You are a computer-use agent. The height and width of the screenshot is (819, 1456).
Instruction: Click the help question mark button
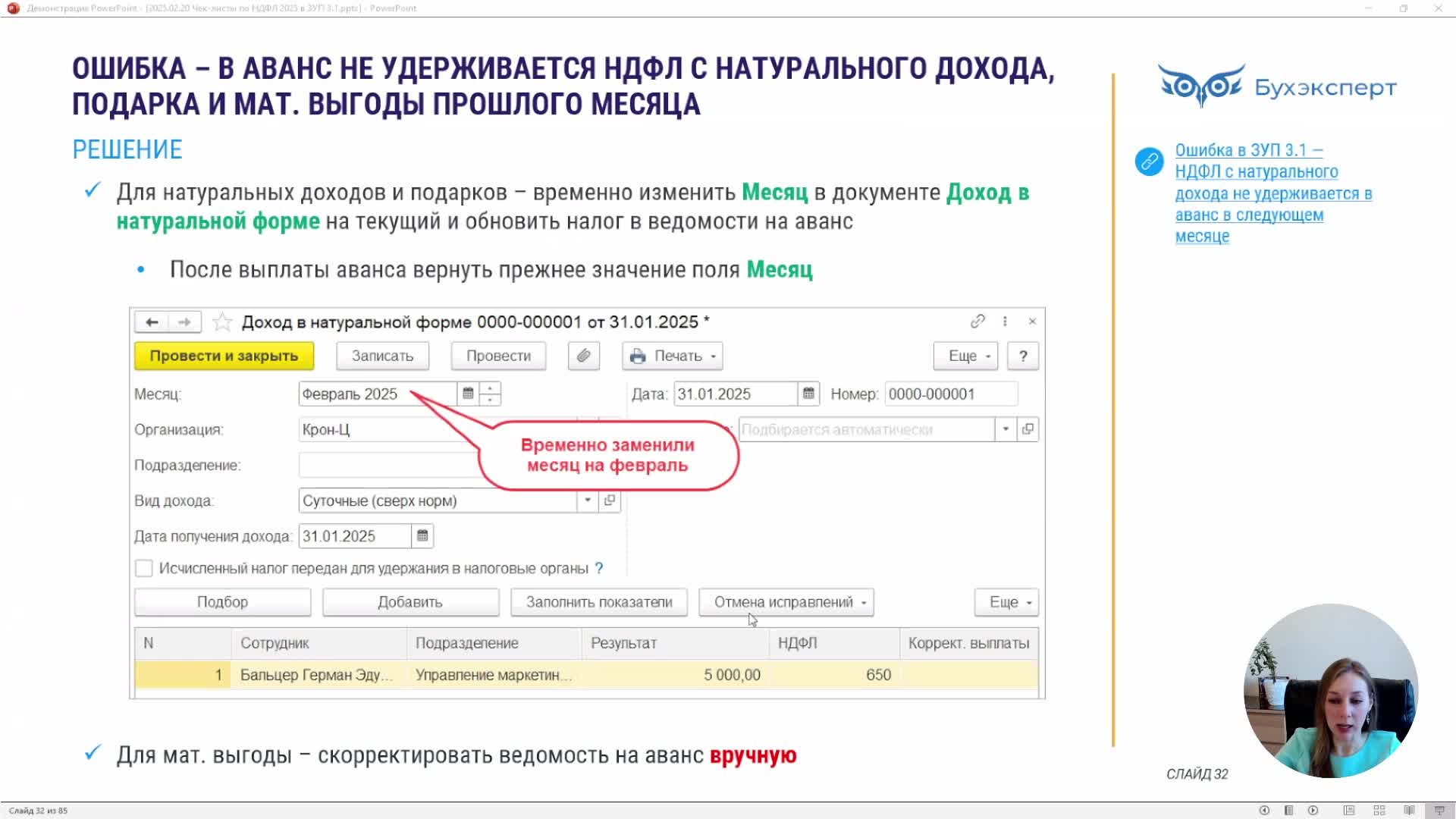pos(1023,356)
